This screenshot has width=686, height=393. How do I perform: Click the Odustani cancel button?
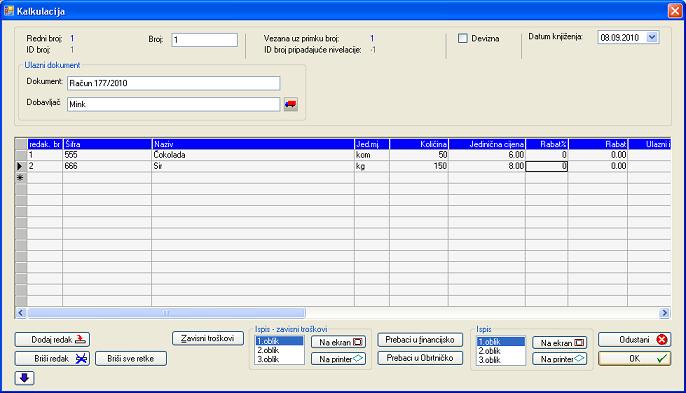(634, 340)
